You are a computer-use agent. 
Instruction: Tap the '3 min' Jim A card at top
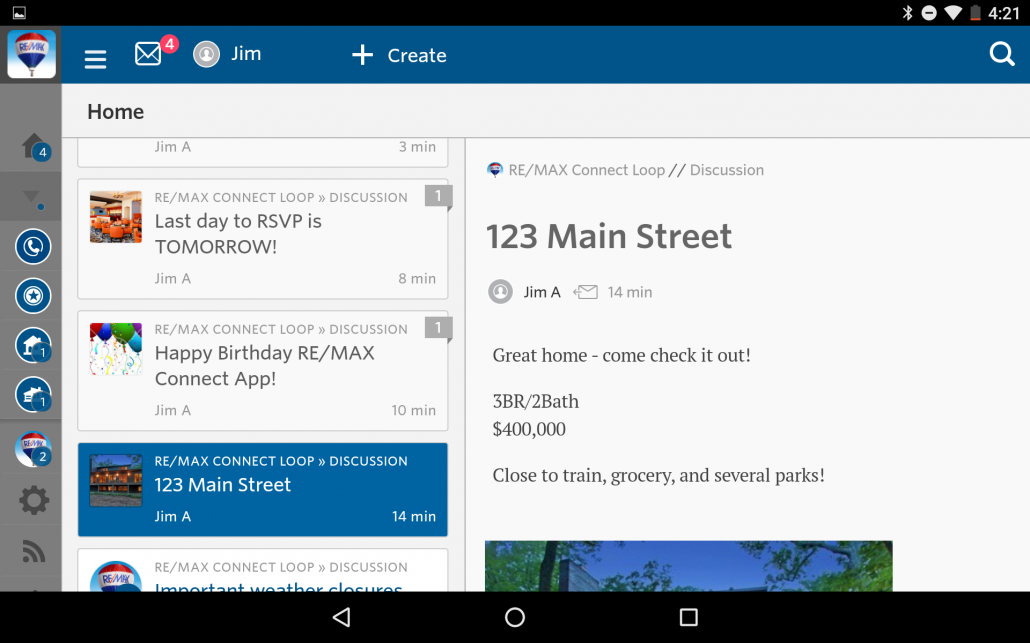(x=263, y=152)
